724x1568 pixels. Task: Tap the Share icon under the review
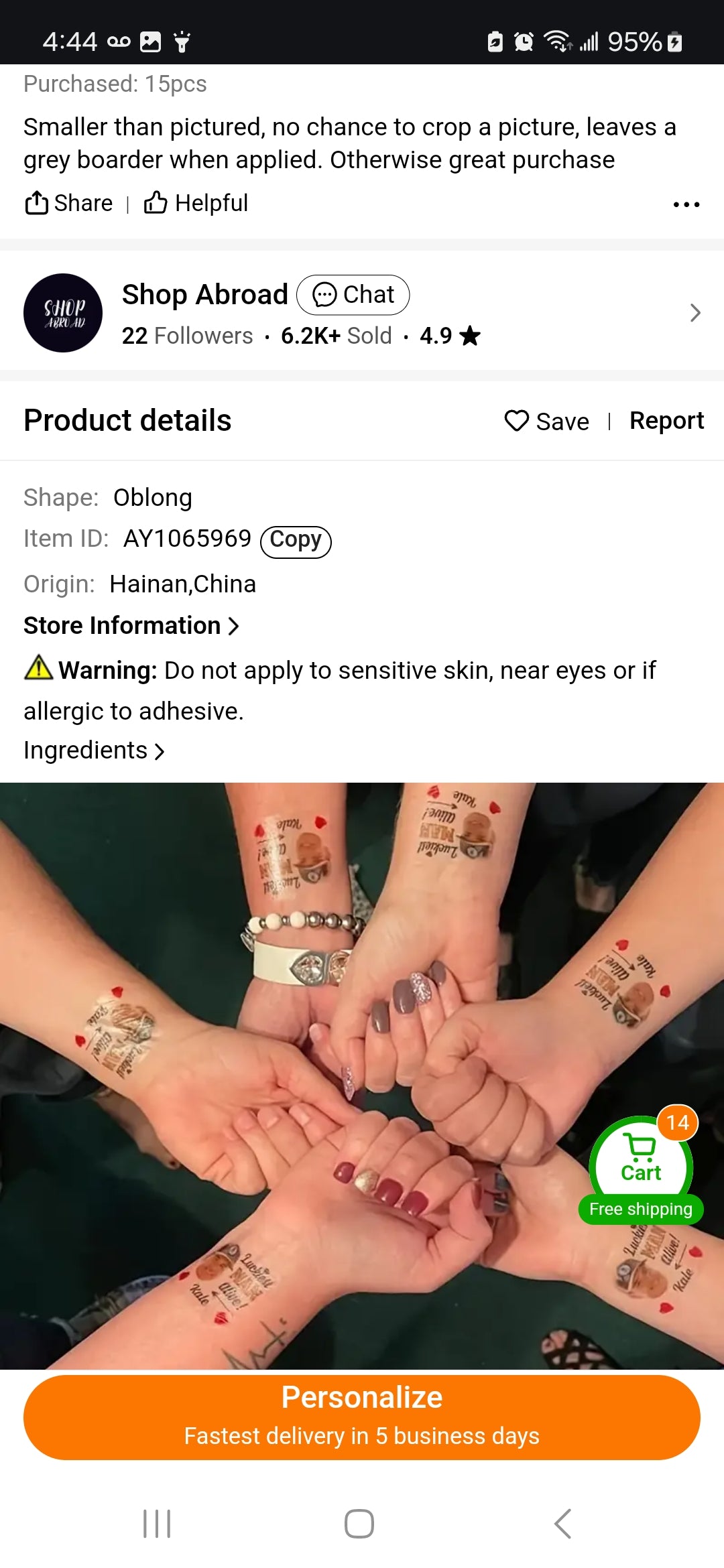(37, 202)
